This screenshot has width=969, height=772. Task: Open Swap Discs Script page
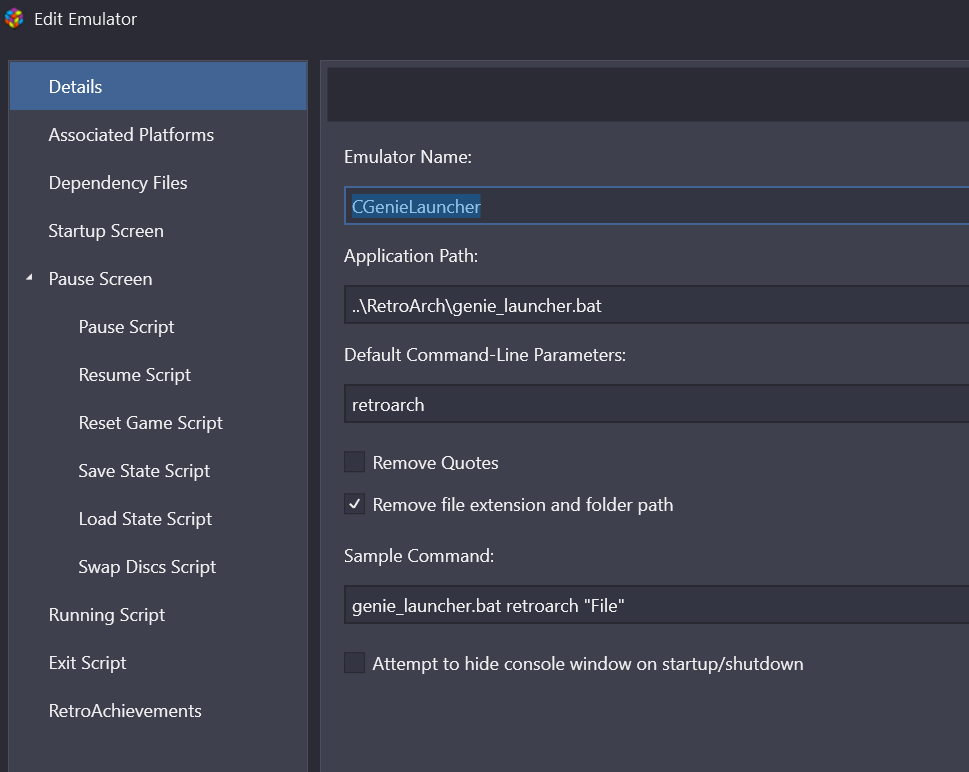click(x=158, y=567)
